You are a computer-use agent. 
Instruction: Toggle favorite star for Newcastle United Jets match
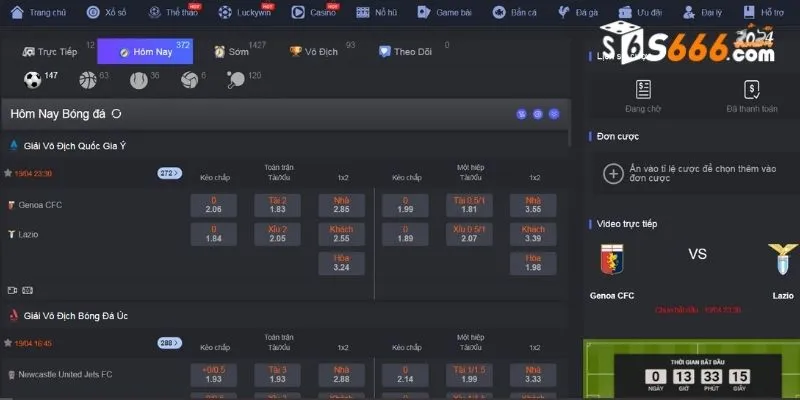8,343
